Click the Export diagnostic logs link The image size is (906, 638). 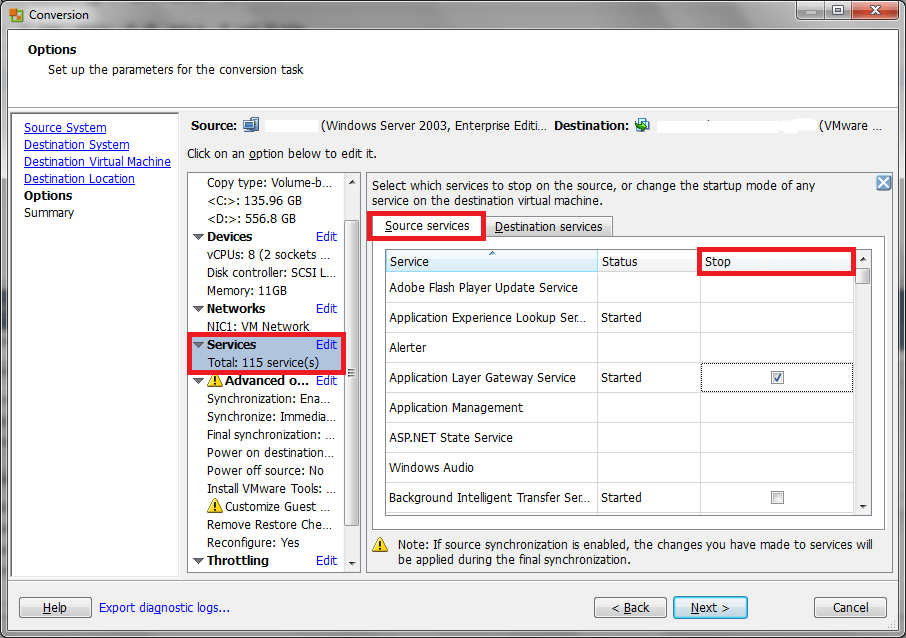coord(164,607)
